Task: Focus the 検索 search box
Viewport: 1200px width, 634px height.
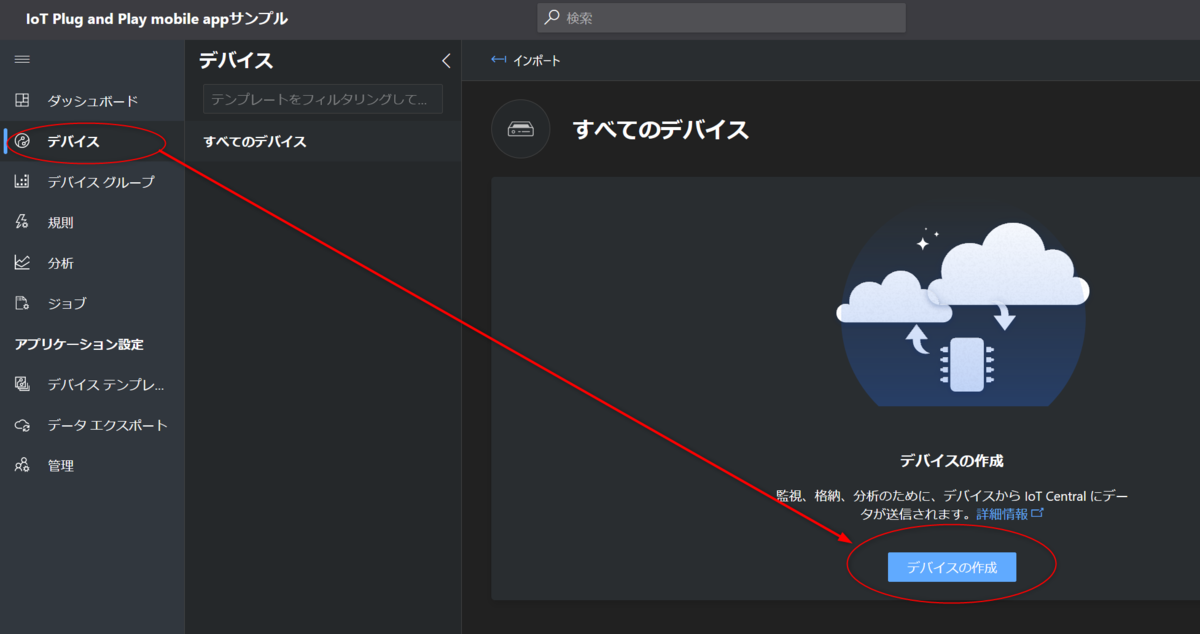Action: [x=721, y=17]
